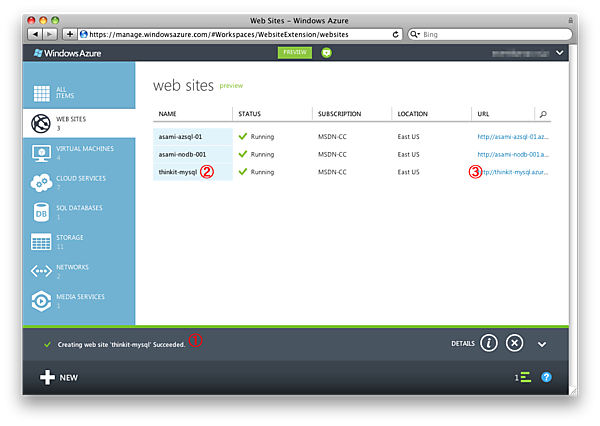
Task: Open the SQL Databases DB icon
Action: point(41,212)
